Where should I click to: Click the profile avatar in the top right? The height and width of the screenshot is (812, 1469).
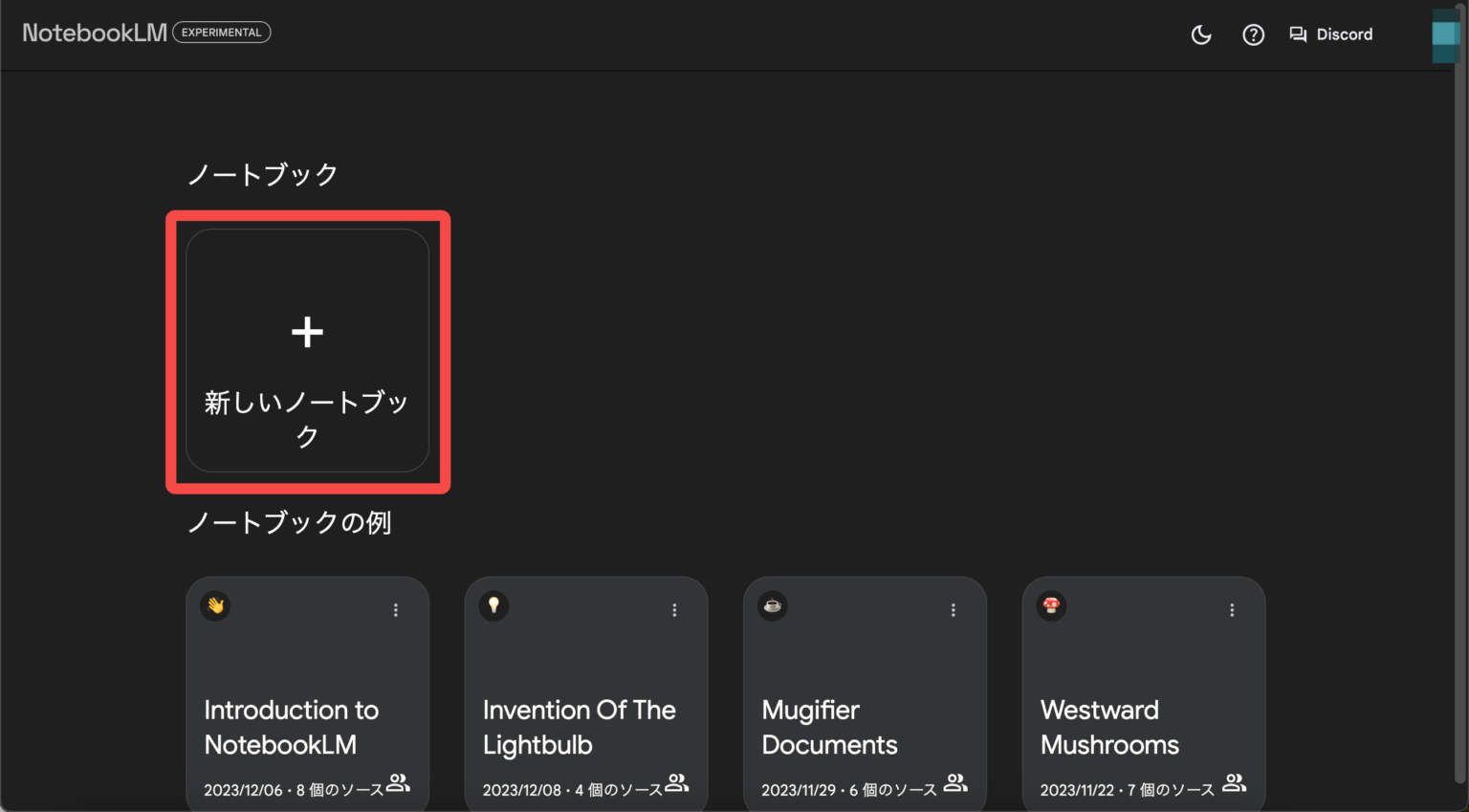coord(1444,34)
